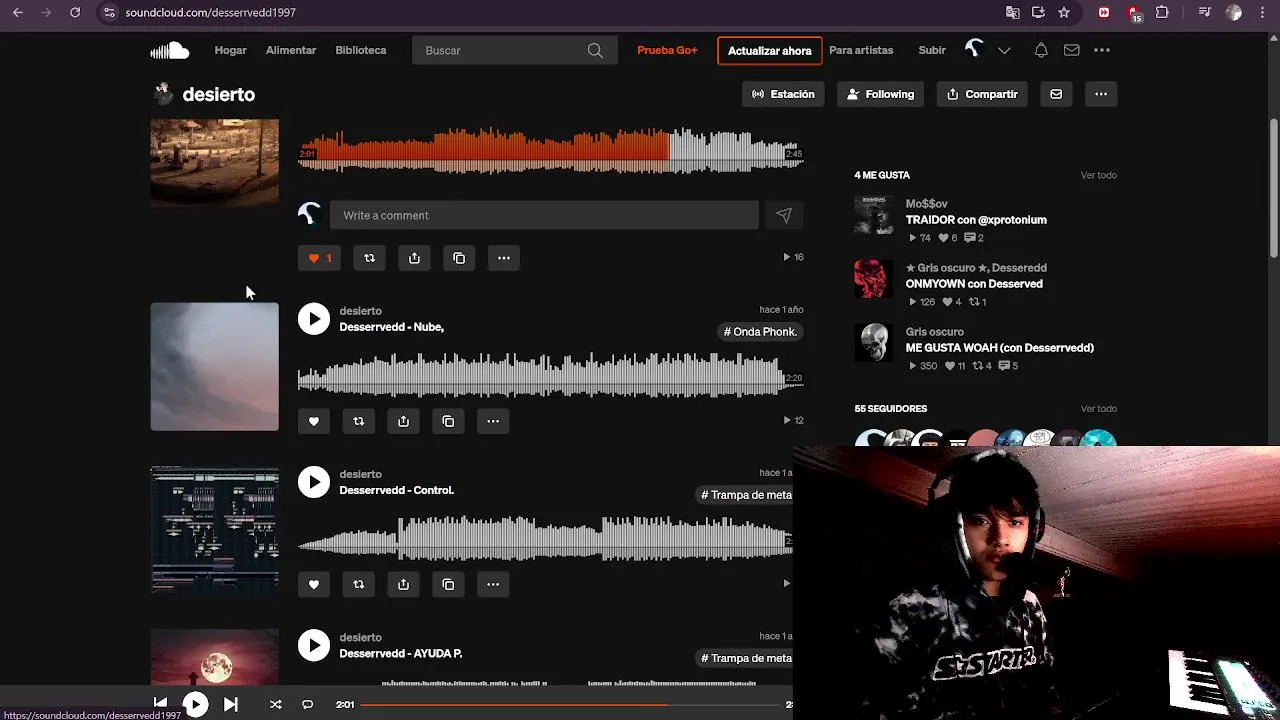
Task: Open the Control track artwork thumbnail
Action: [215, 530]
